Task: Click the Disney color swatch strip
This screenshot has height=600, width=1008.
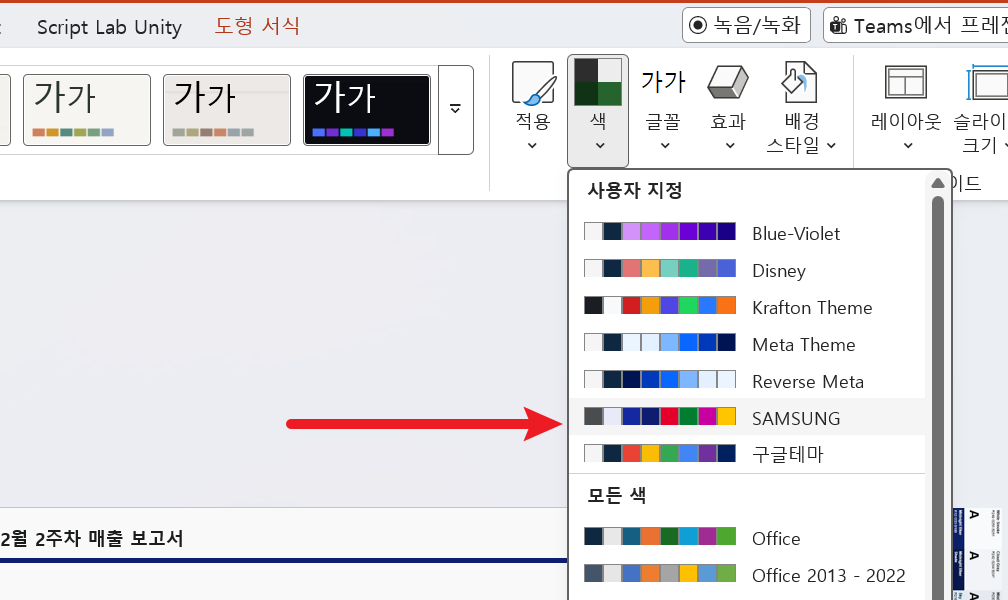Action: [x=660, y=268]
